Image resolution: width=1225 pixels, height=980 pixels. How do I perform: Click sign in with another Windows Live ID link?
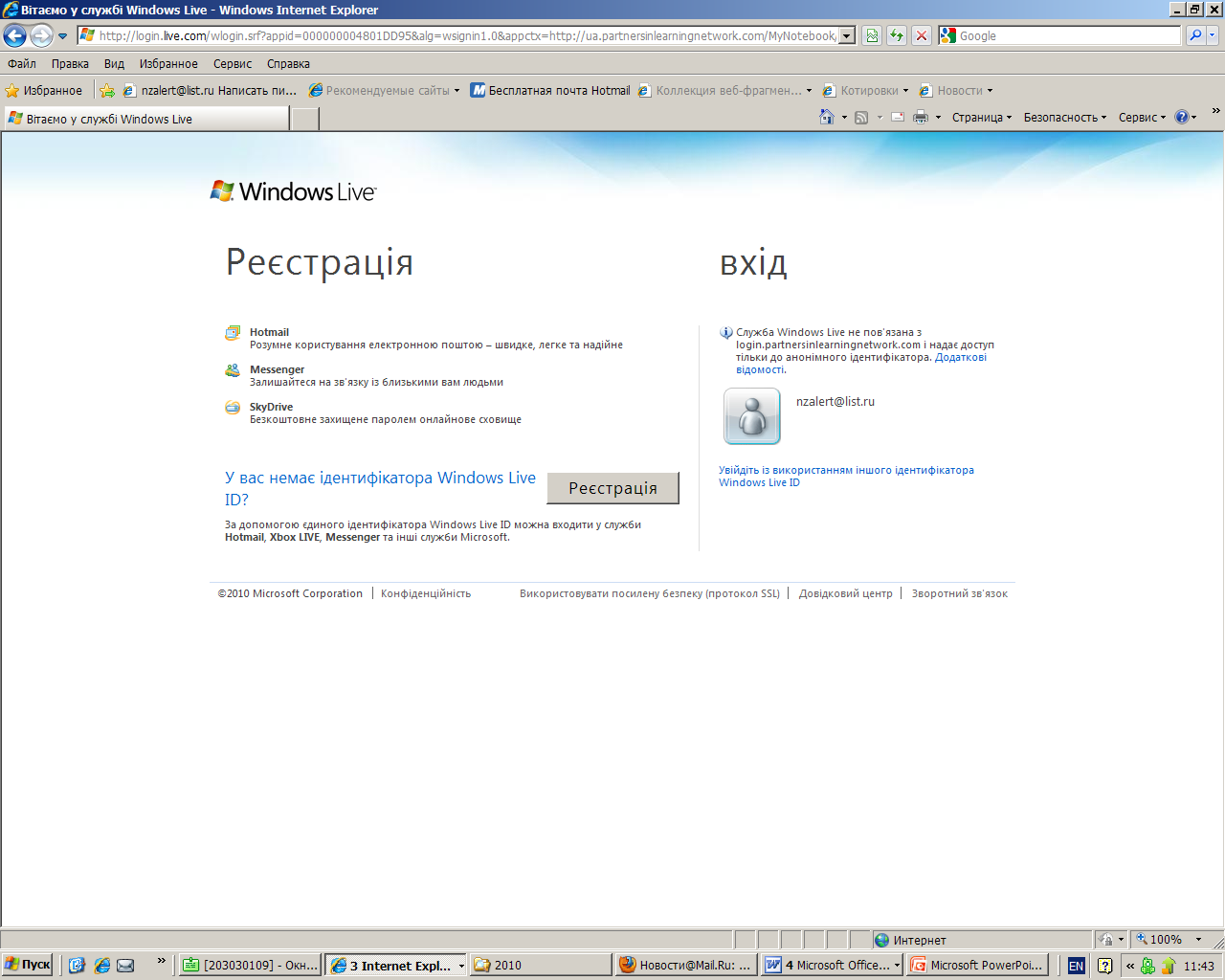(846, 477)
